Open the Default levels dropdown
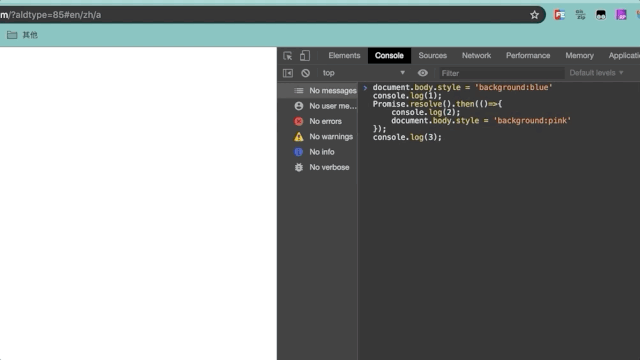 pos(596,73)
